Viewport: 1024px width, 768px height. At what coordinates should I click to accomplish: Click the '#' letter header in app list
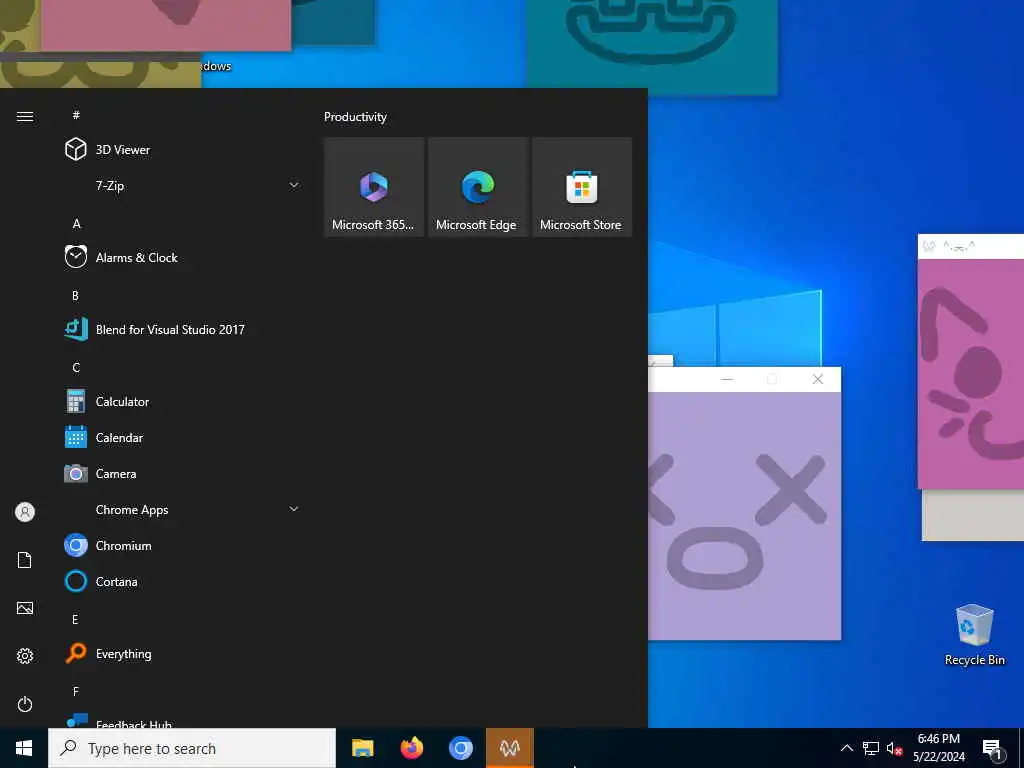[x=76, y=115]
